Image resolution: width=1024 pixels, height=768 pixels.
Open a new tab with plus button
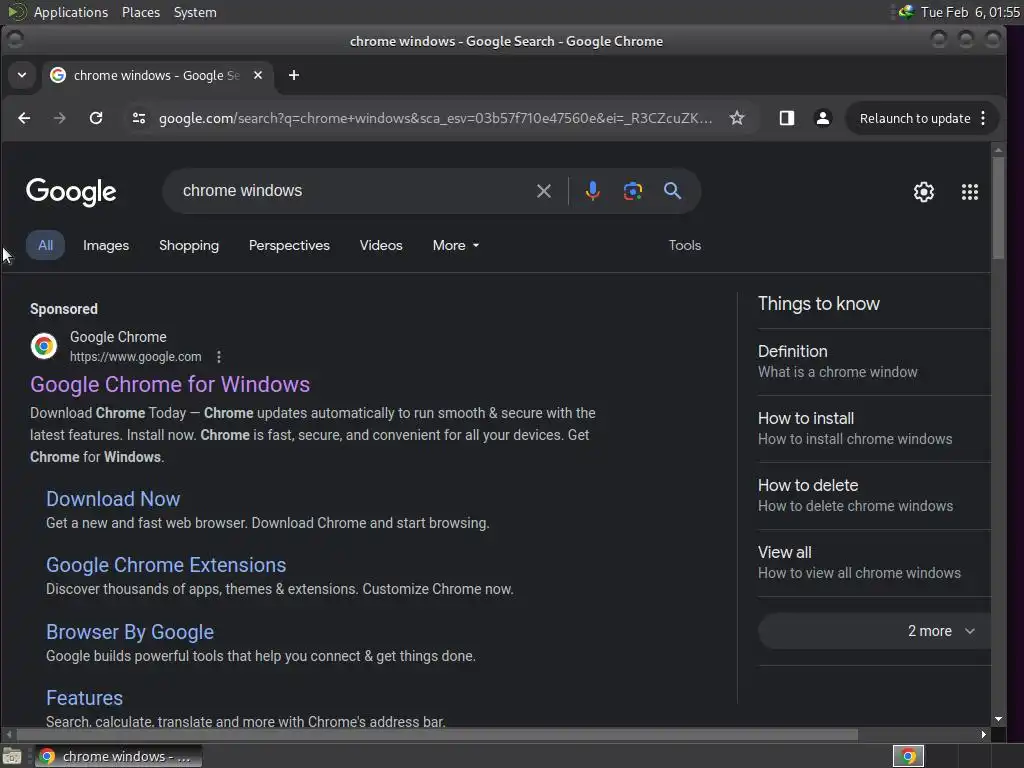(294, 75)
